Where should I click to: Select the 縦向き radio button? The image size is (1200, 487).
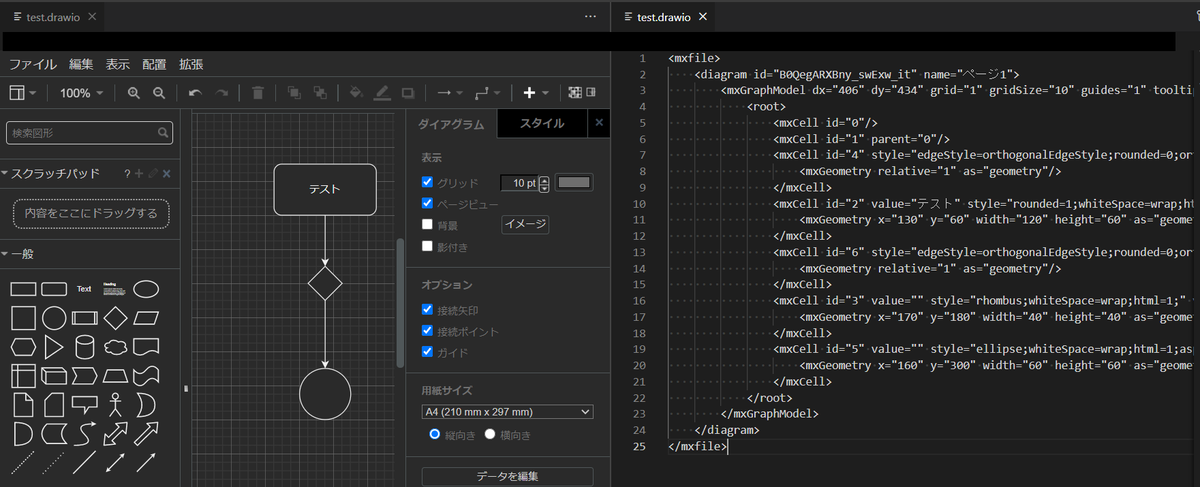click(435, 434)
